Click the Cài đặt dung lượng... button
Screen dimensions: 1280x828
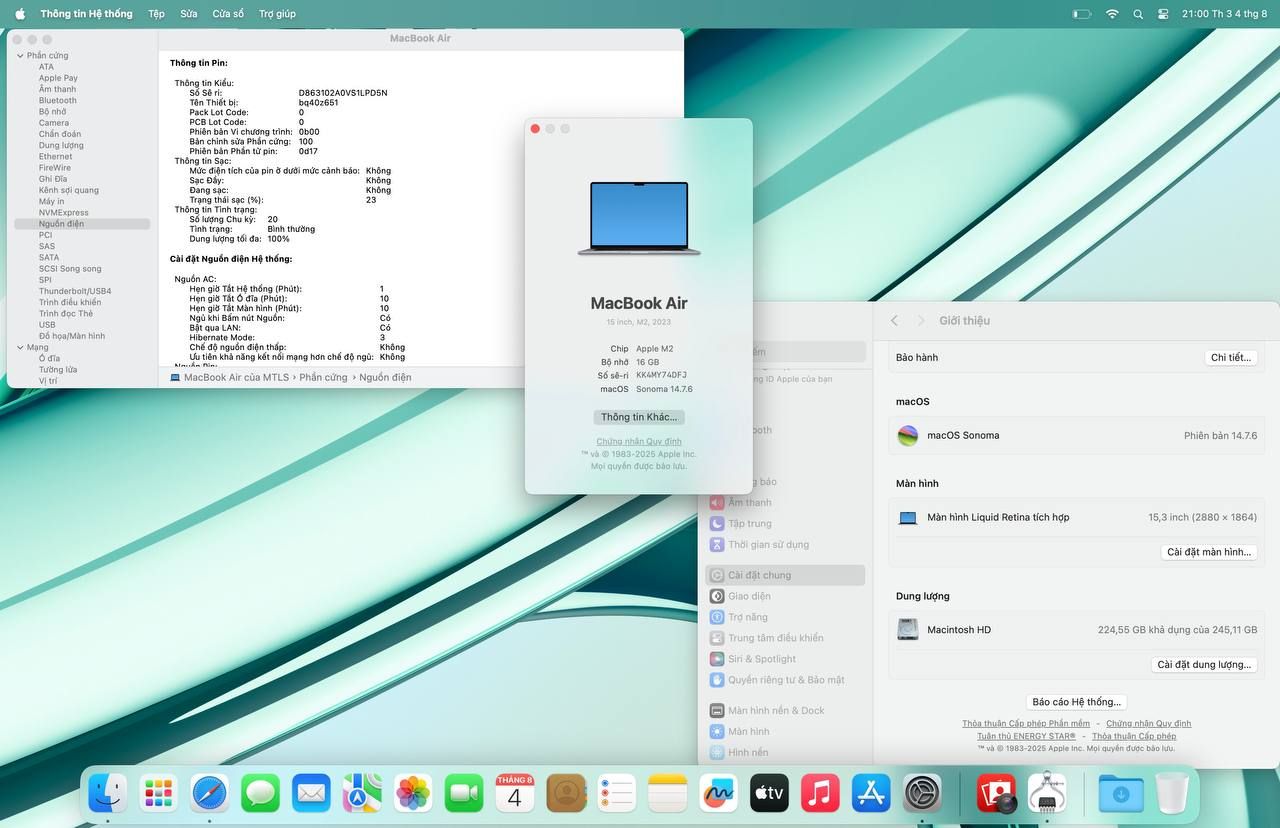(1204, 665)
